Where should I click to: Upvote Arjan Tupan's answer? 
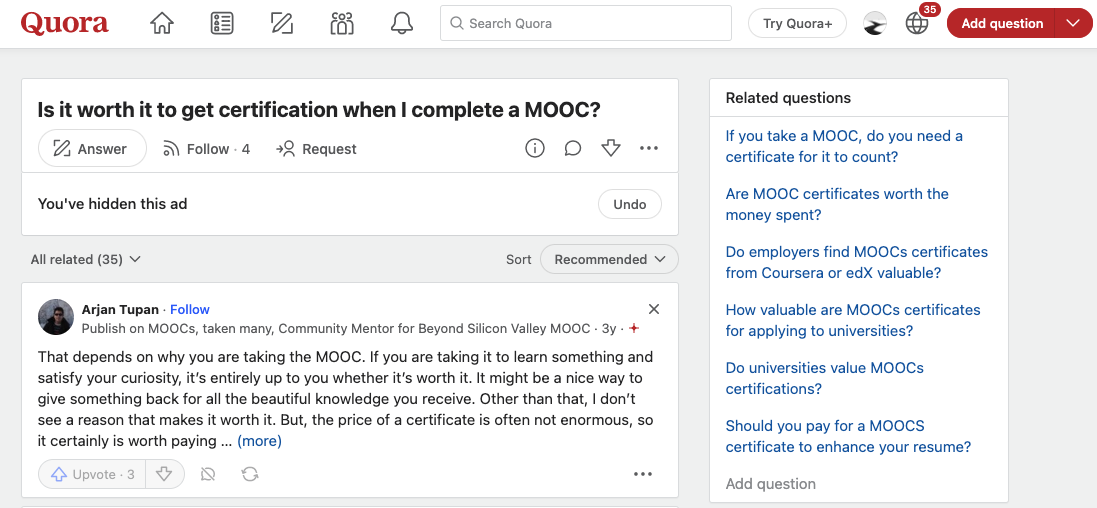(92, 474)
